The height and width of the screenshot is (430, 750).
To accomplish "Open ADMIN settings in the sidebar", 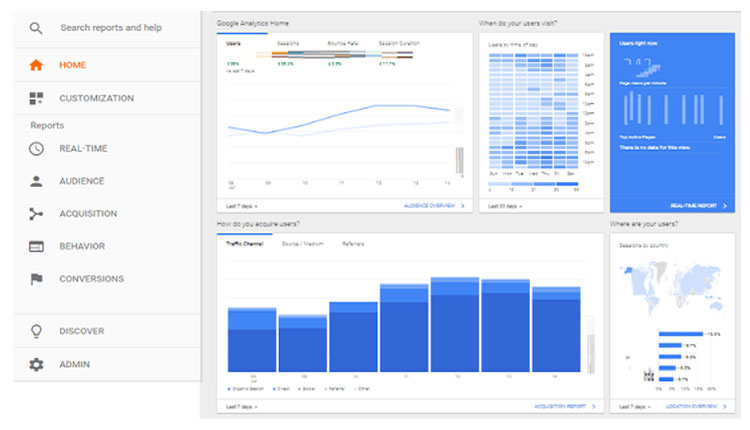I will tap(75, 364).
